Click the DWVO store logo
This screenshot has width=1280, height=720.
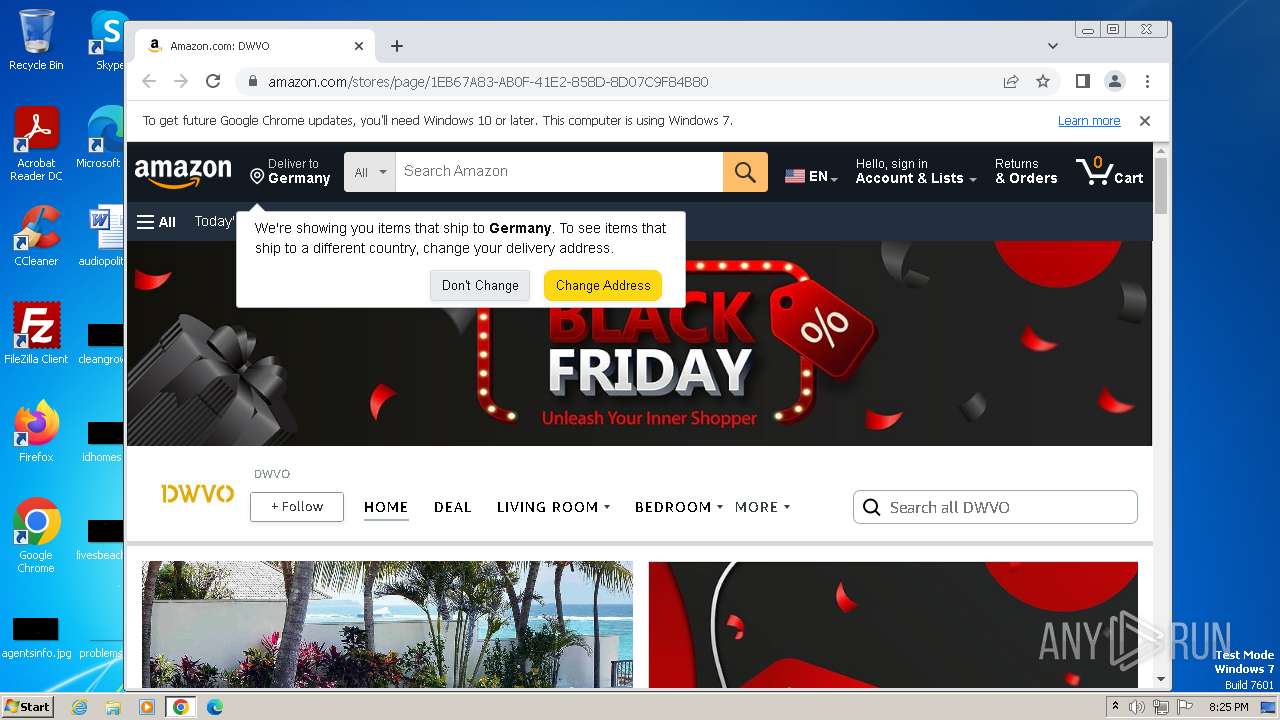197,494
